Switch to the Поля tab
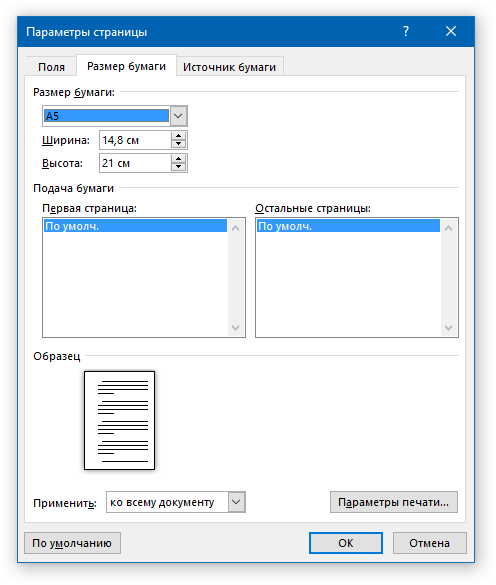 pos(52,67)
